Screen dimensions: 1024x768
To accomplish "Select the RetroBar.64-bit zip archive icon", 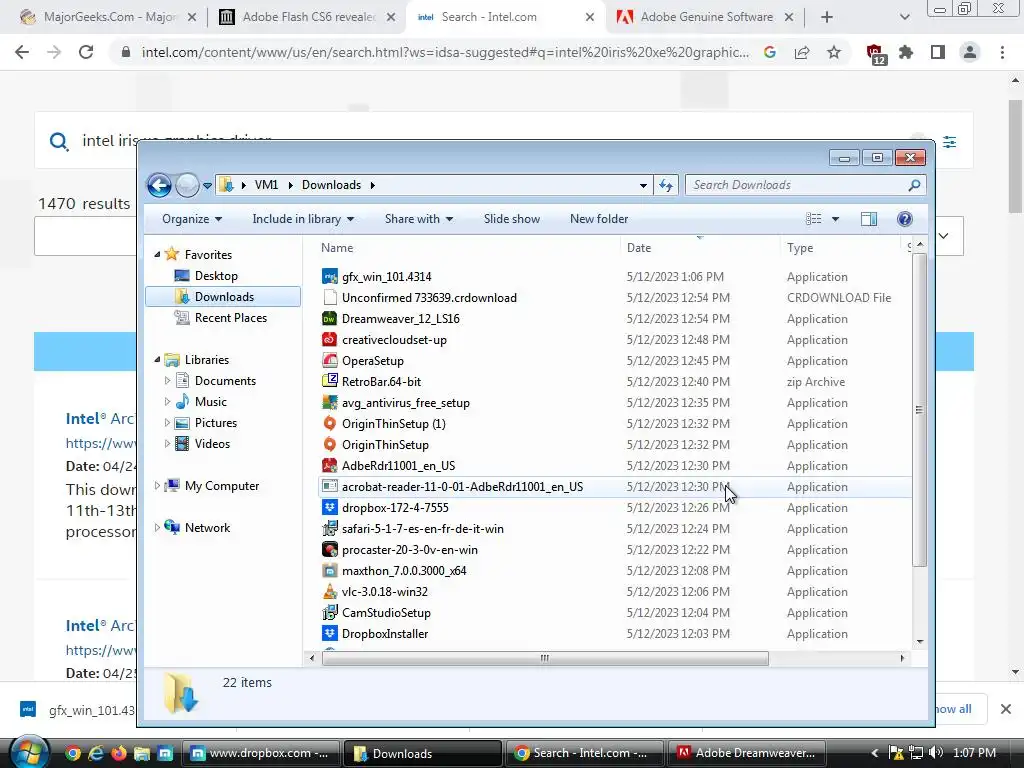I will (330, 381).
